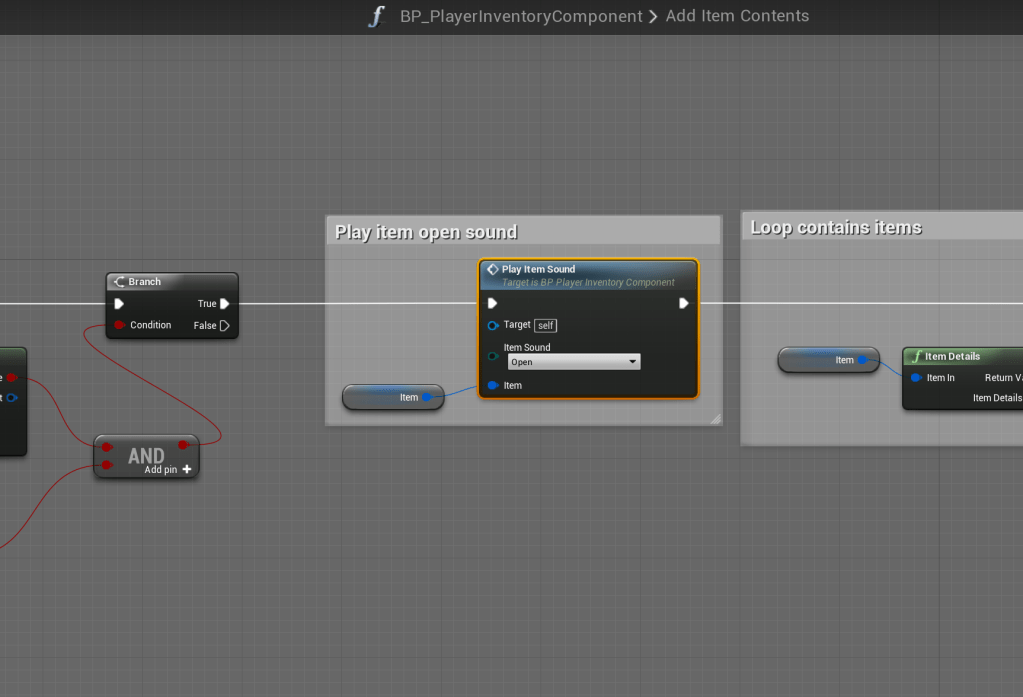The image size is (1023, 697).
Task: Select the Item variable node in Play item open sound
Action: 393,397
